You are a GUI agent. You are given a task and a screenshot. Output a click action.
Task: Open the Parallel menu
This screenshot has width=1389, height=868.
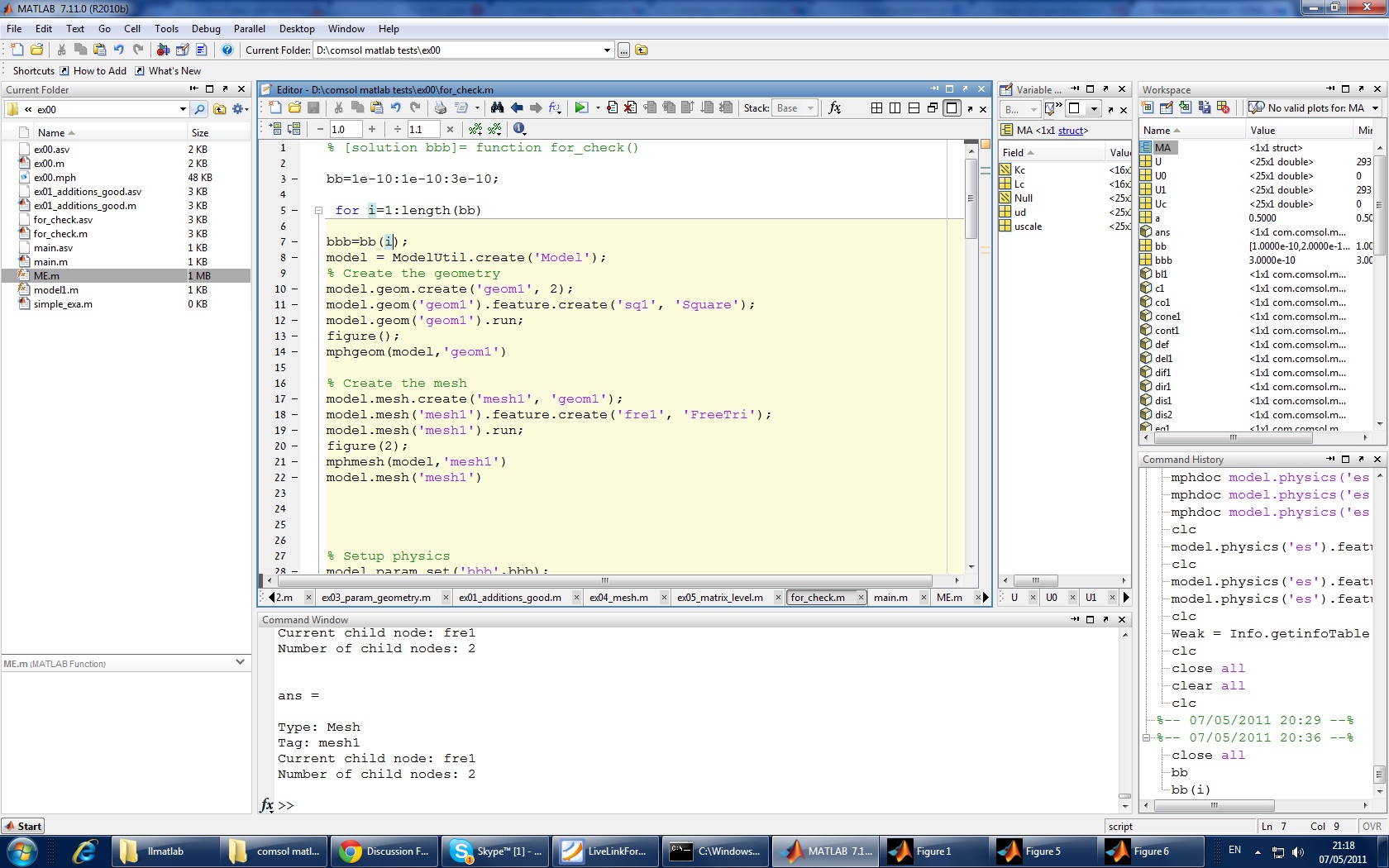click(x=249, y=29)
